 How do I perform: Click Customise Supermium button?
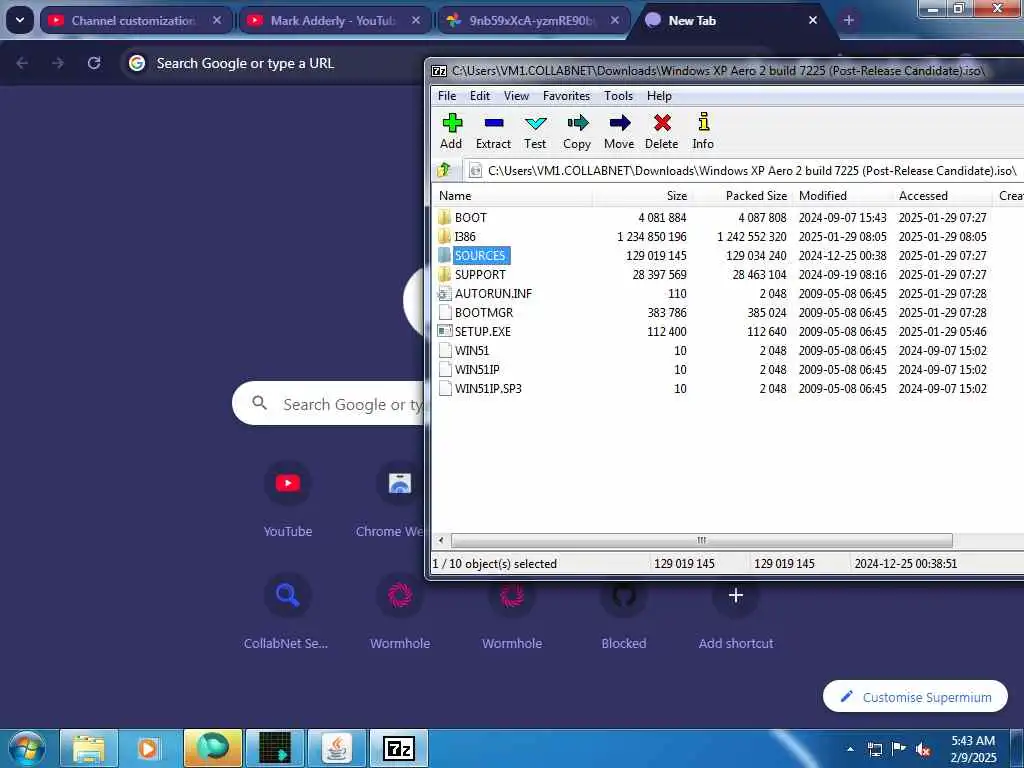[x=915, y=697]
